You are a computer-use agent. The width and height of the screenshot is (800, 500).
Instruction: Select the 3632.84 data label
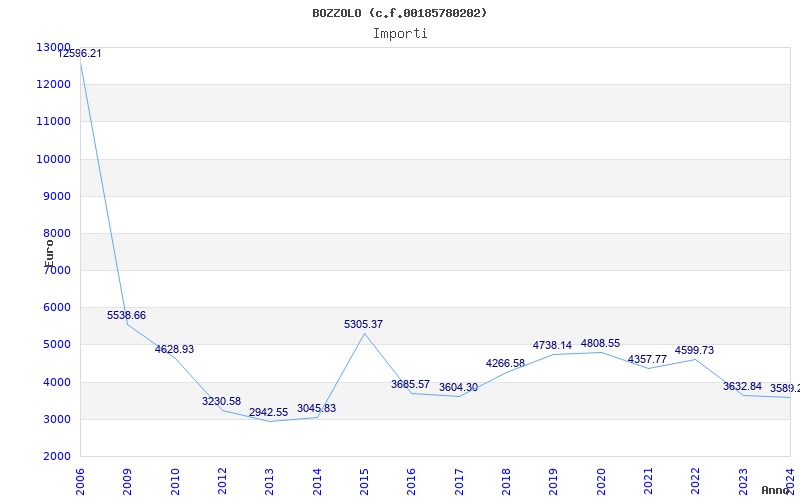[x=742, y=387]
